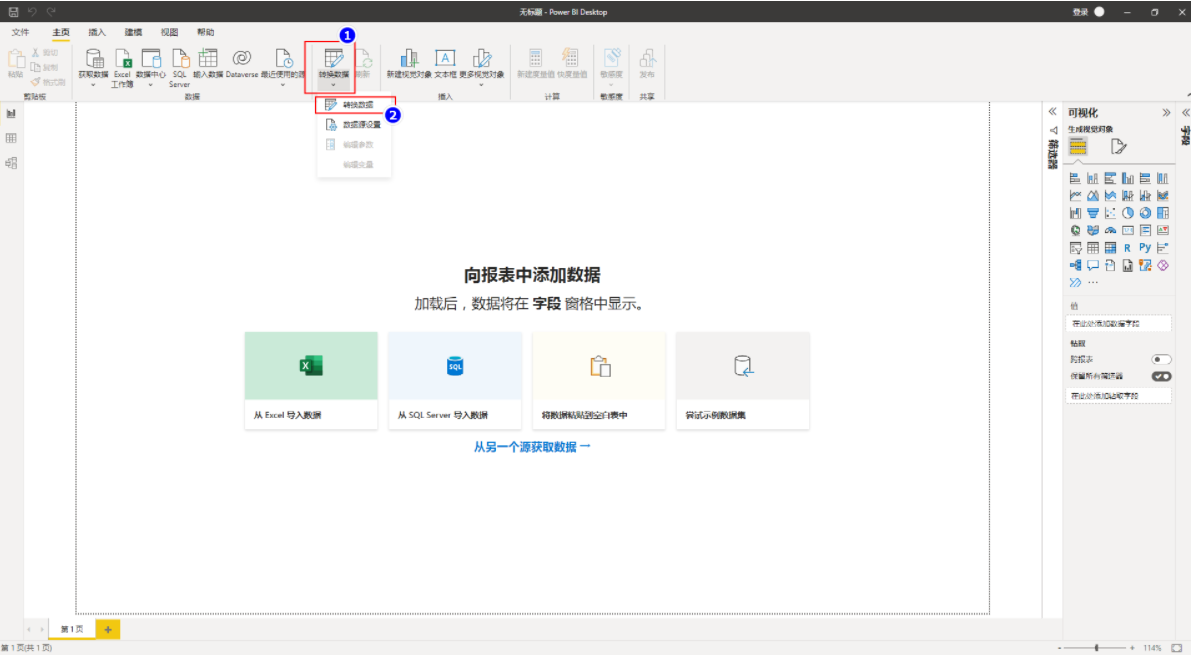This screenshot has width=1191, height=655.
Task: Select the Q&A speech bubble visual
Action: [1092, 265]
